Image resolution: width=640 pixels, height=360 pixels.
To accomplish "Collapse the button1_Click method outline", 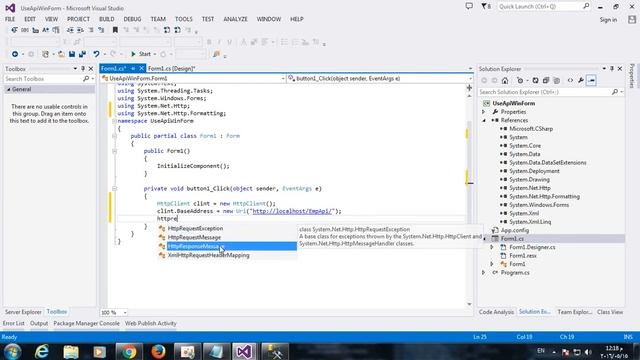I will tap(114, 189).
